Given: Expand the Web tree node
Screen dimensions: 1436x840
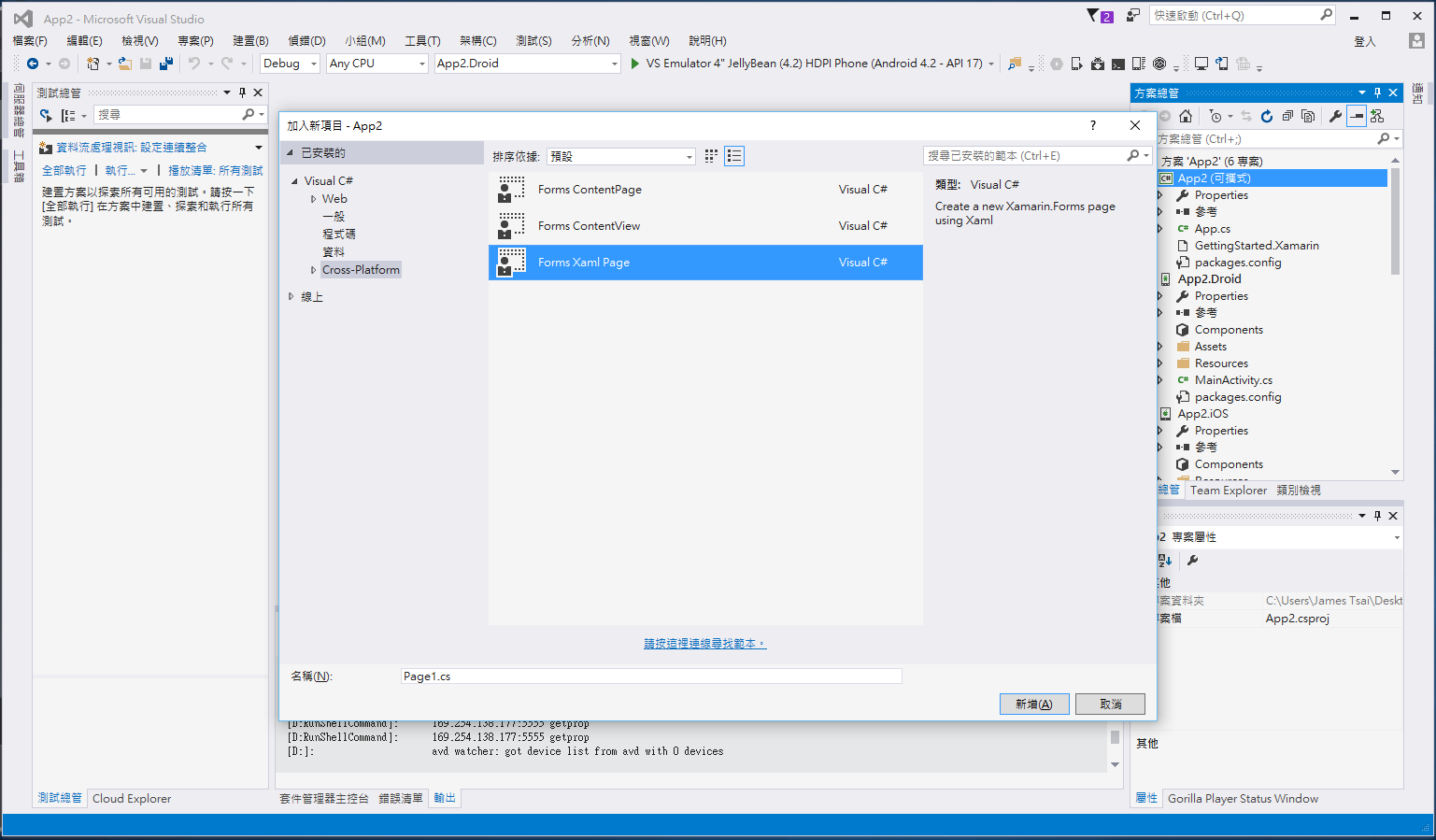Looking at the screenshot, I should [313, 199].
